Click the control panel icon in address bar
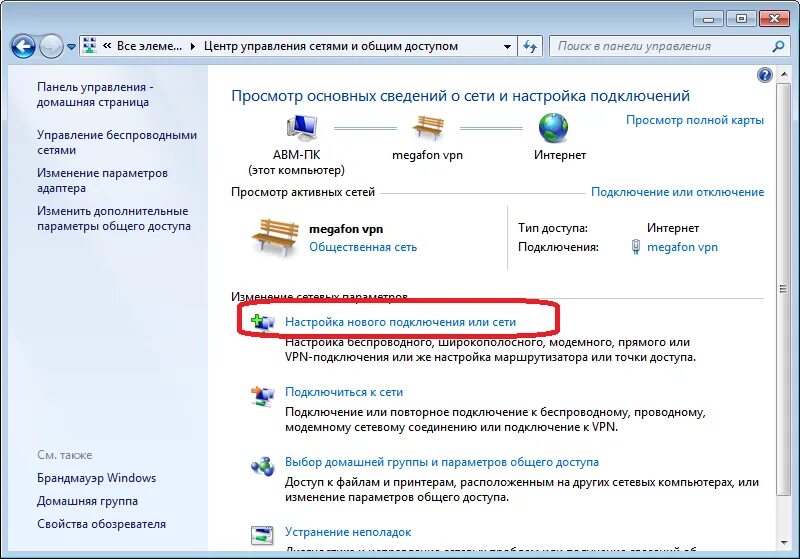The width and height of the screenshot is (800, 559). click(x=90, y=46)
